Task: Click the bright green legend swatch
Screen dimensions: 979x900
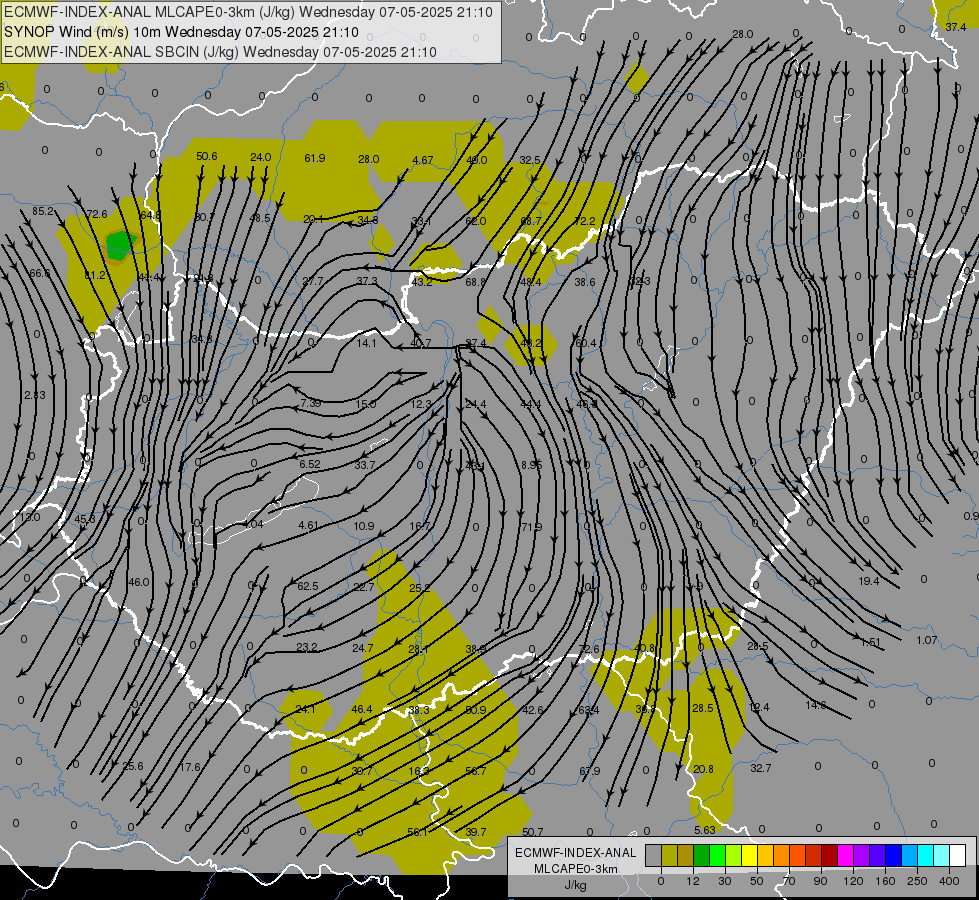Action: point(717,855)
